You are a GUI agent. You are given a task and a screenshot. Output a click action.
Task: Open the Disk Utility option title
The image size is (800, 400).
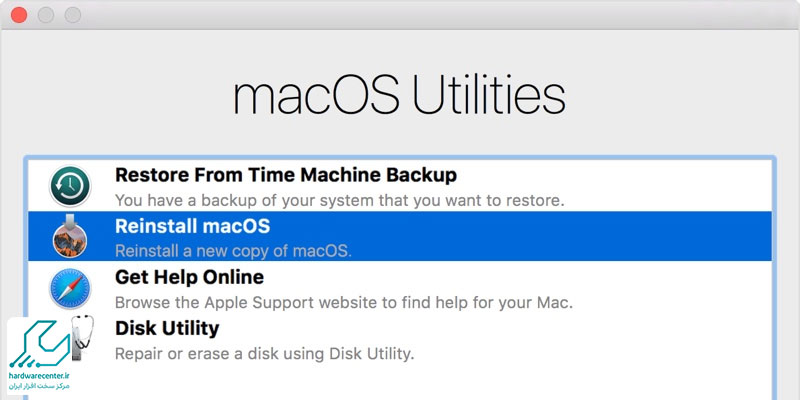coord(167,328)
